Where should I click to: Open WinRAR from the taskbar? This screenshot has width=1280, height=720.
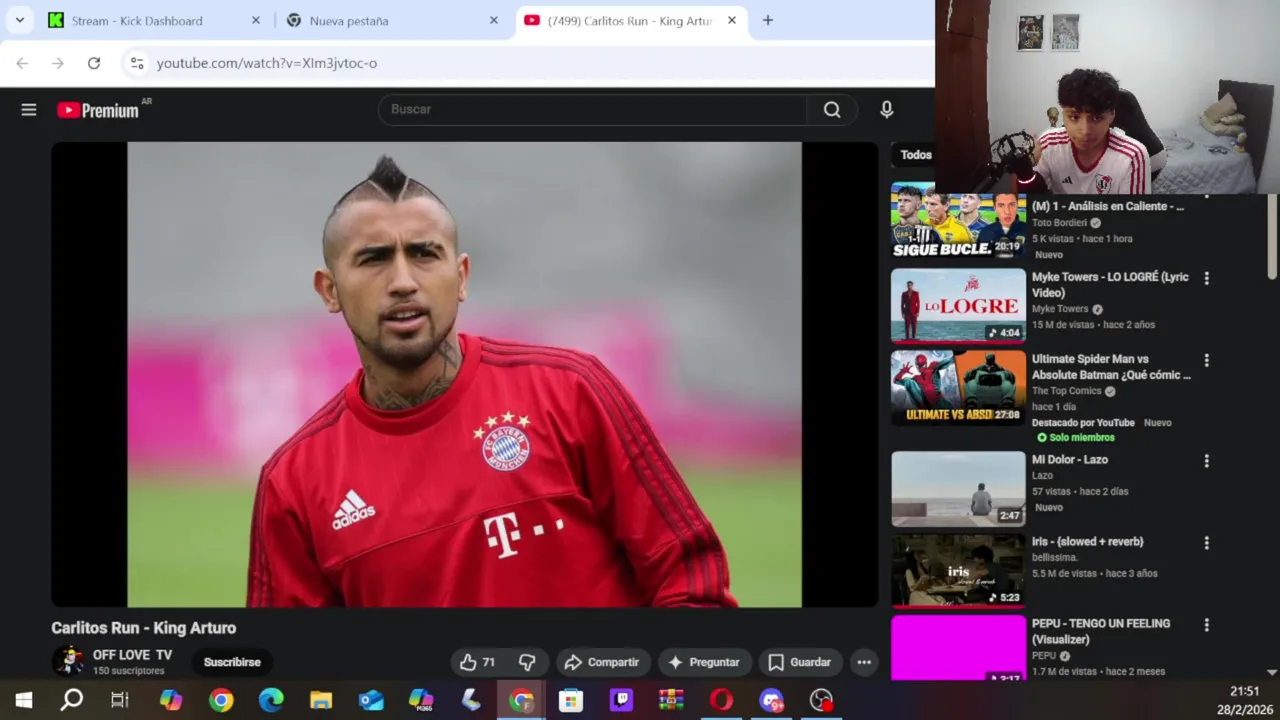pyautogui.click(x=671, y=700)
